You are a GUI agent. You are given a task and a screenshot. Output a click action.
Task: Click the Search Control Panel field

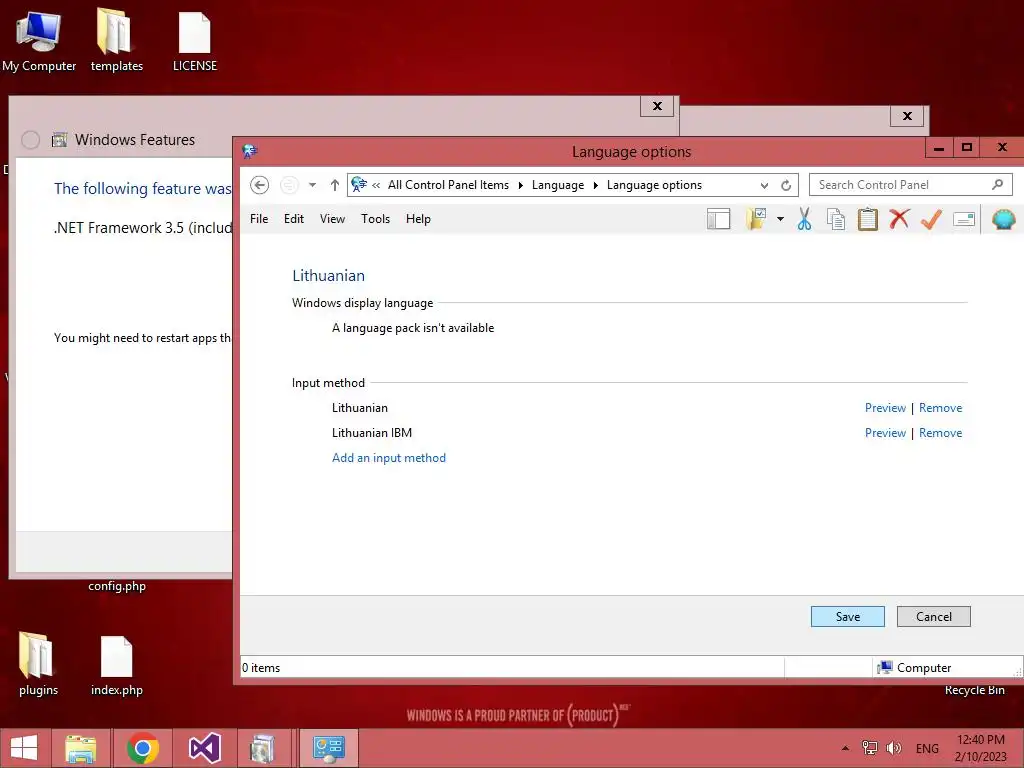point(911,185)
